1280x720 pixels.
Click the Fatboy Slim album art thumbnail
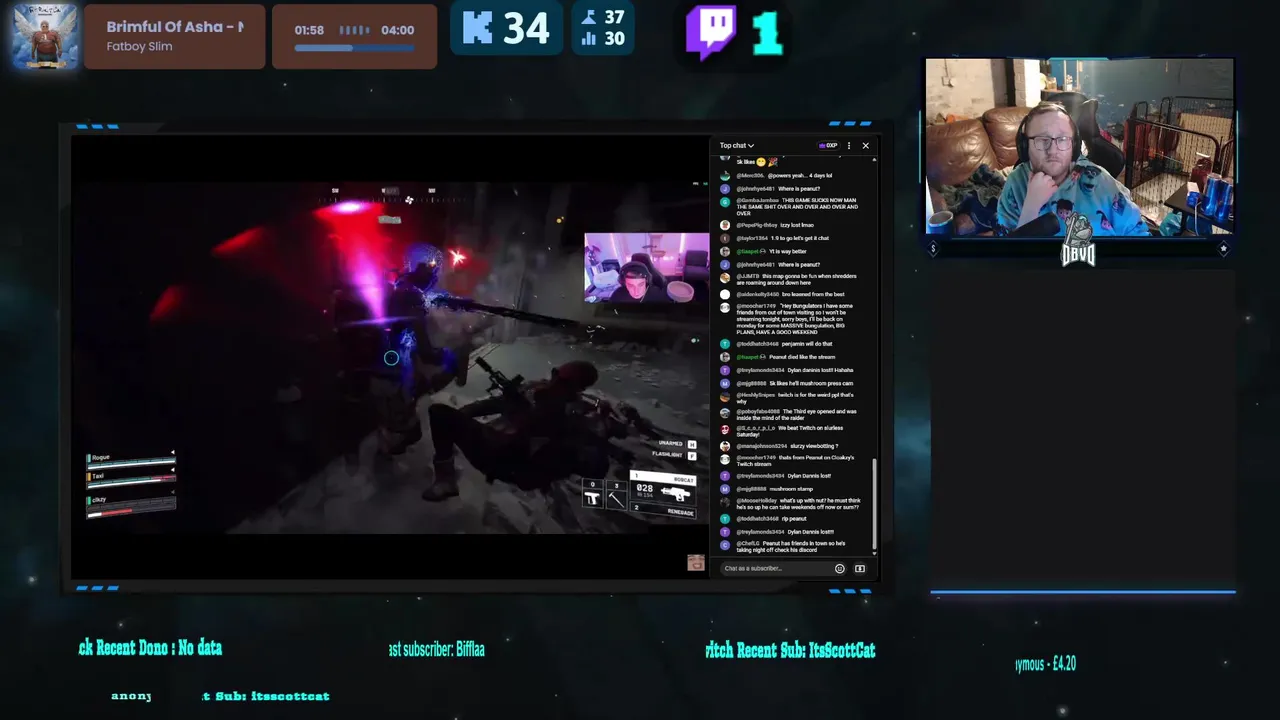pos(44,36)
